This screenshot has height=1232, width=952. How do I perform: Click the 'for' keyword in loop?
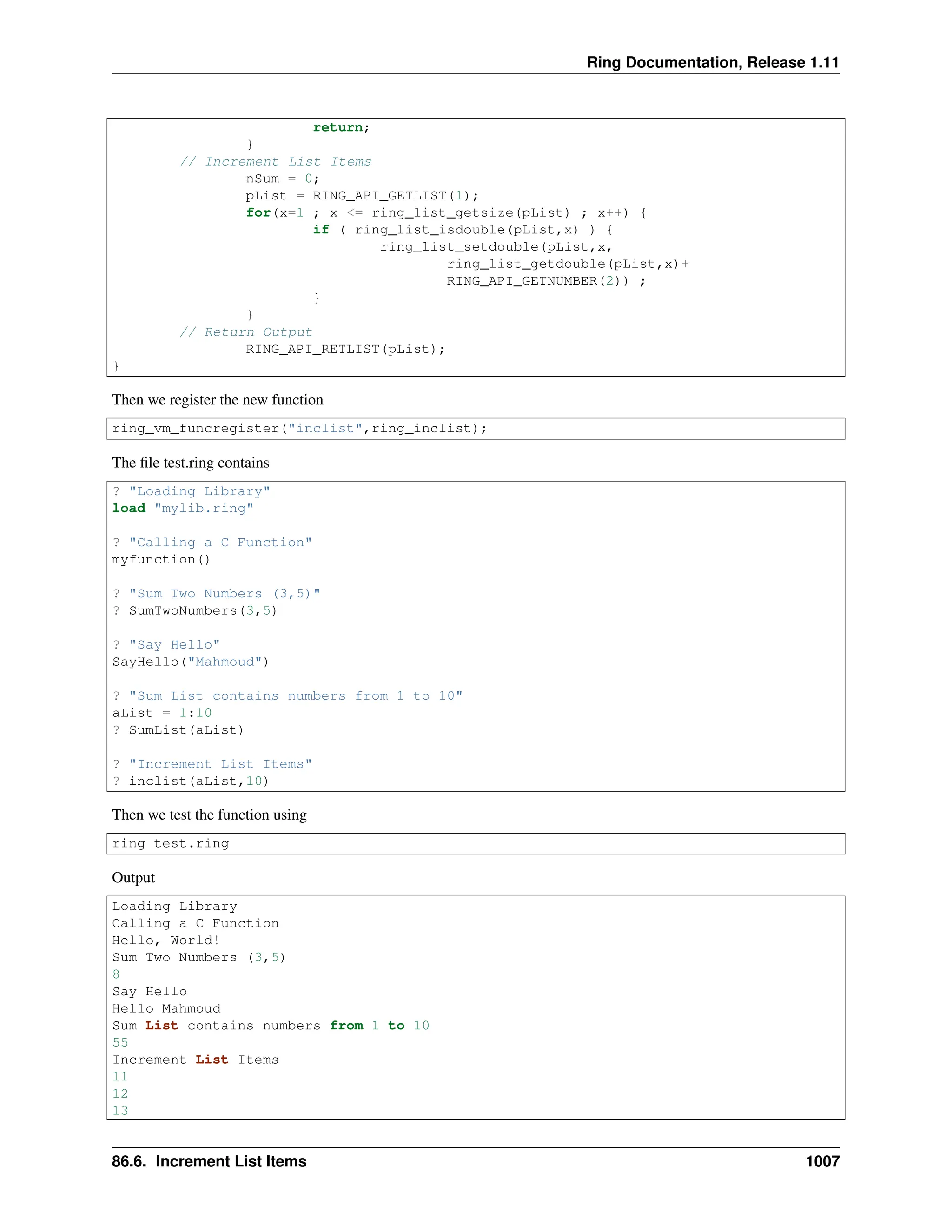tap(258, 212)
